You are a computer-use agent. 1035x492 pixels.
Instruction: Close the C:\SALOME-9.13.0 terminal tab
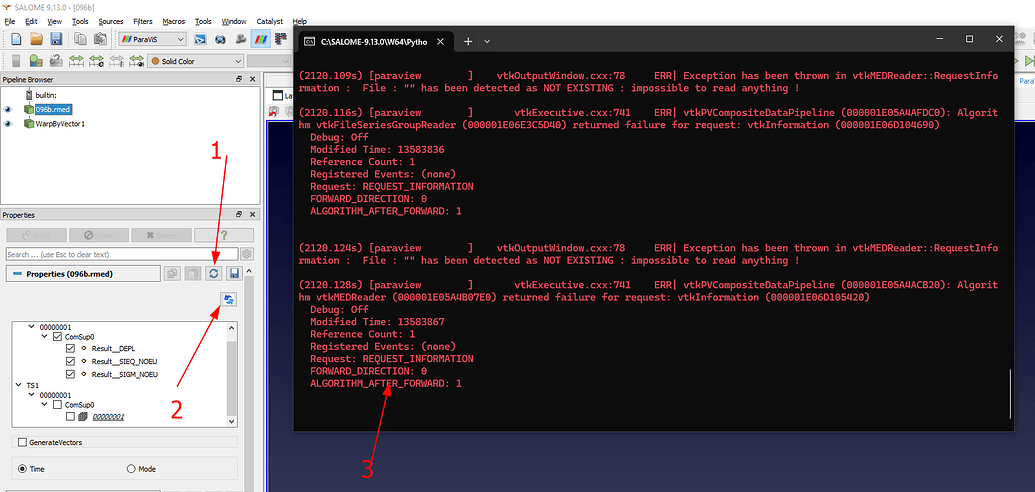pos(441,42)
